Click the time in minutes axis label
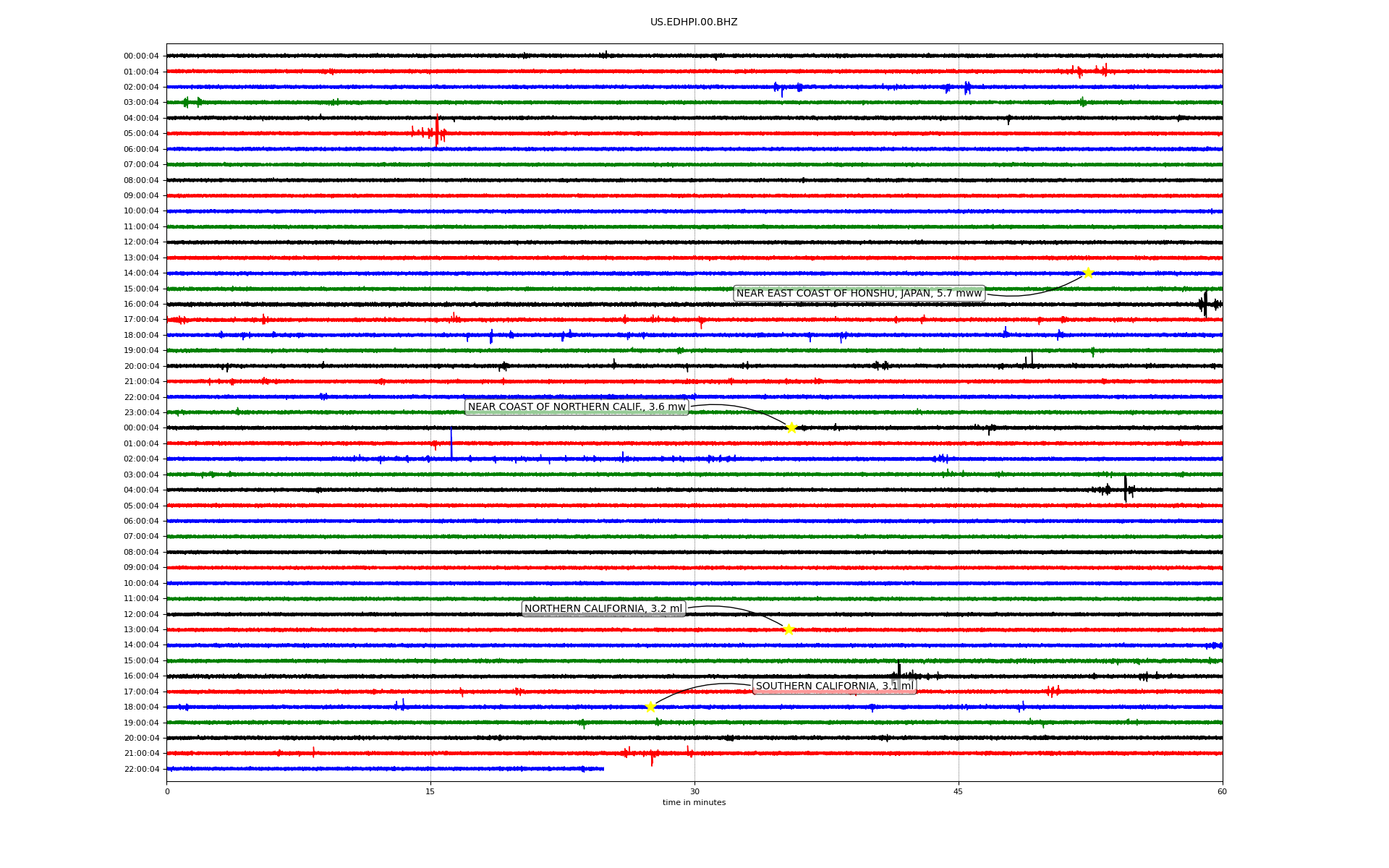 [694, 802]
